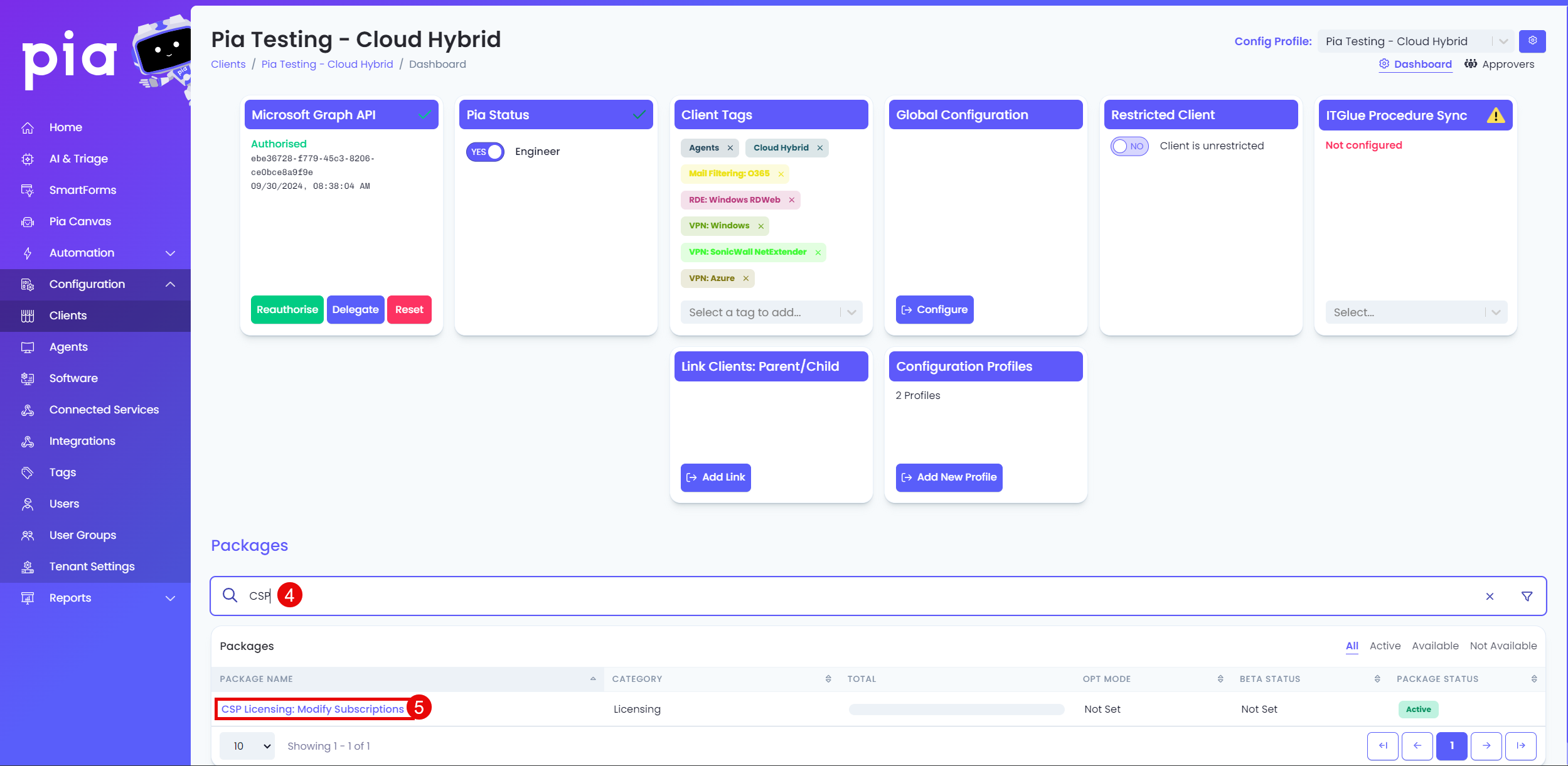This screenshot has width=1568, height=766.
Task: Go to previous page of packages
Action: tap(1417, 746)
